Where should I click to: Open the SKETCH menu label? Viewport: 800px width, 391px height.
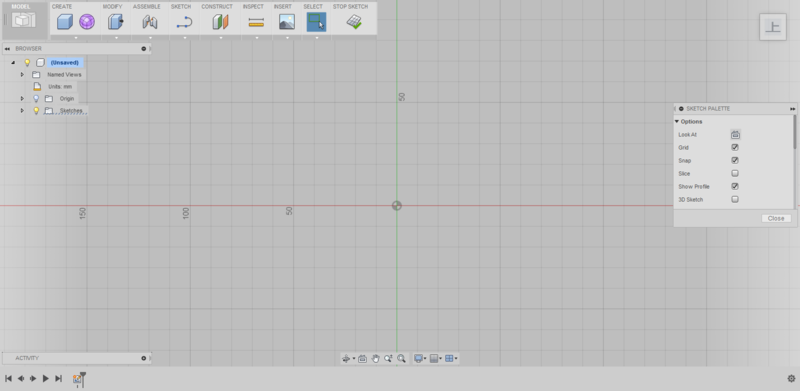pyautogui.click(x=181, y=7)
